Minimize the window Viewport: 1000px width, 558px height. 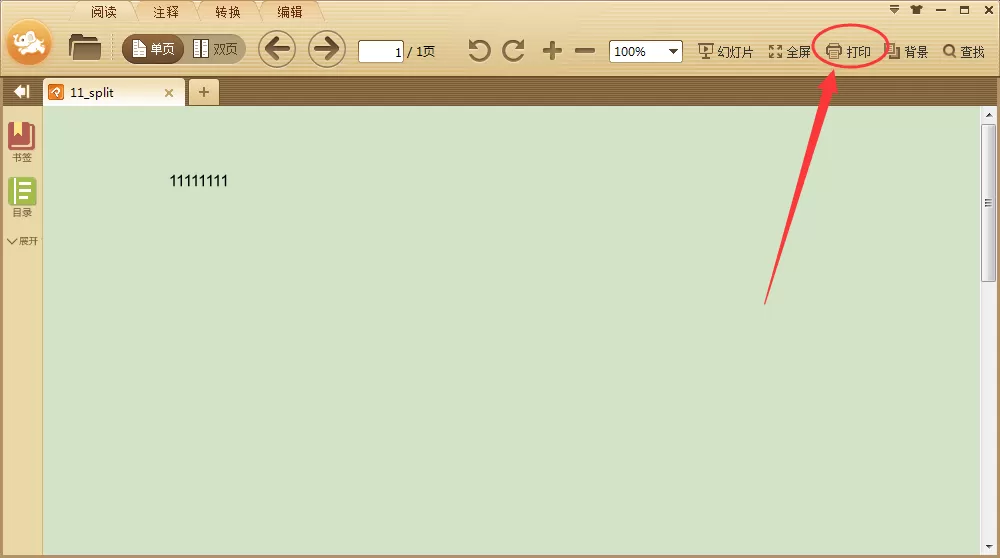(x=941, y=10)
